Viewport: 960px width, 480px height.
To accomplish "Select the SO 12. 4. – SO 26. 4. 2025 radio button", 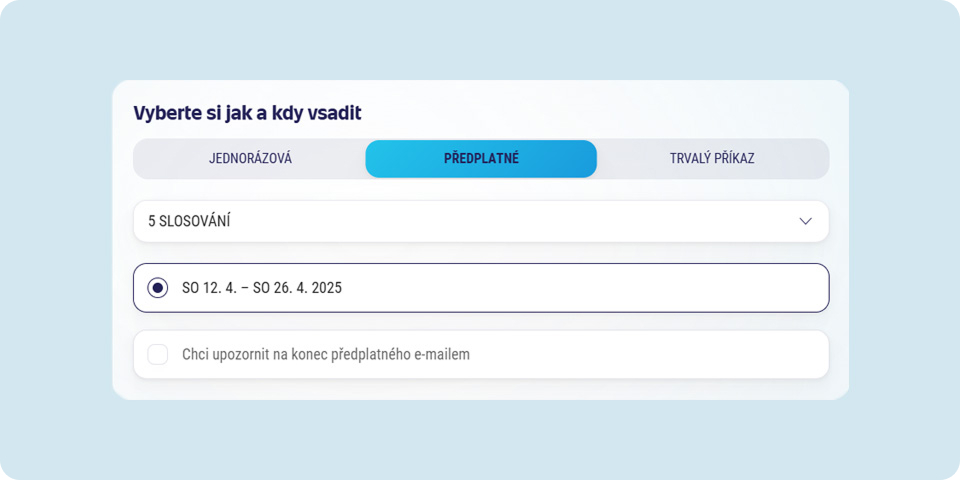I will point(158,288).
